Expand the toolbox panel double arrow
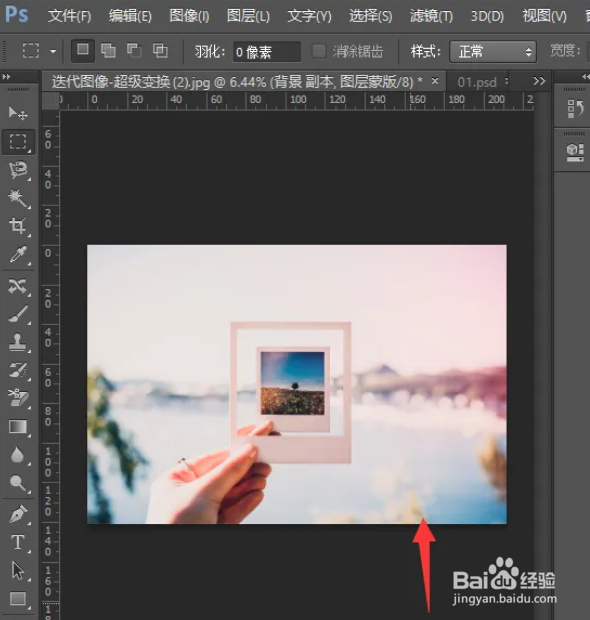The width and height of the screenshot is (590, 620). (6, 77)
